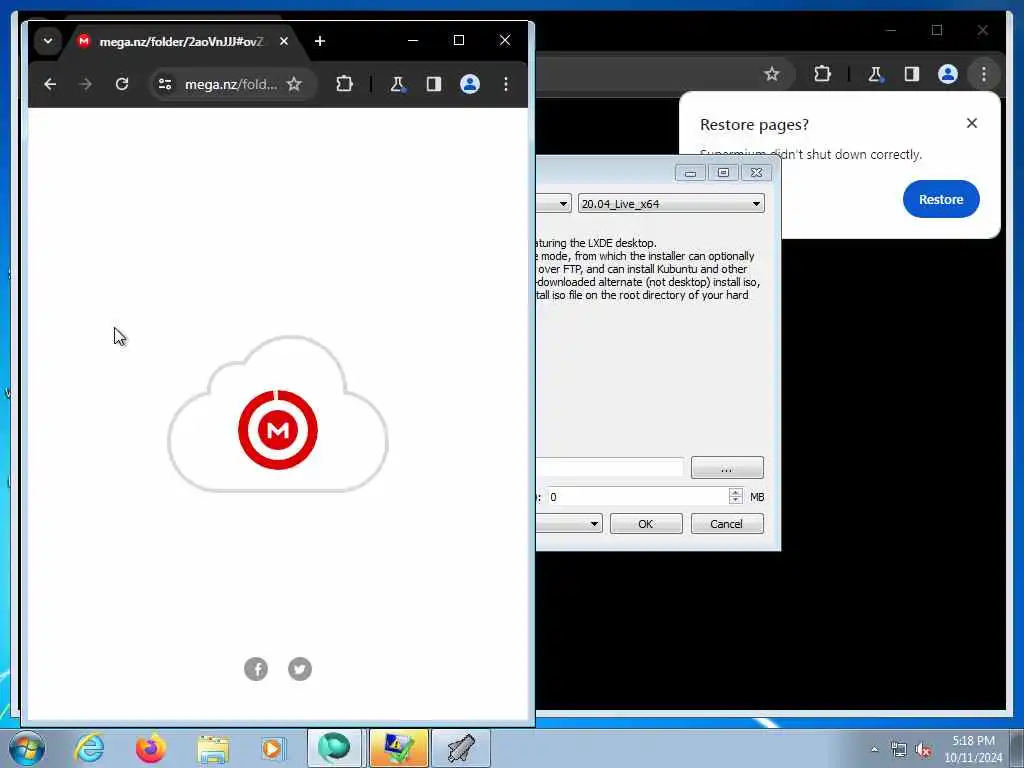
Task: Open the network tray icon
Action: tap(899, 750)
